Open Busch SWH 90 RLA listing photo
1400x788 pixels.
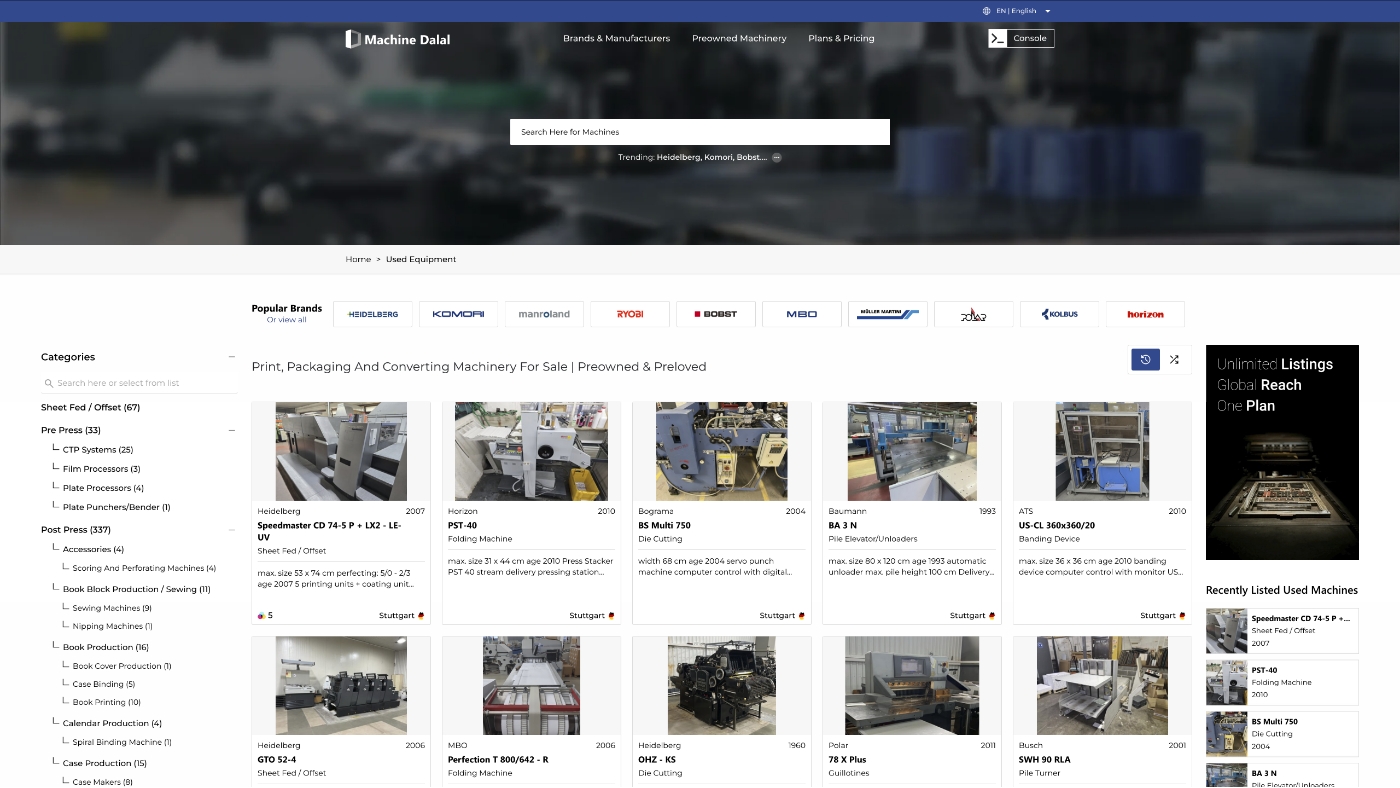[x=1102, y=686]
